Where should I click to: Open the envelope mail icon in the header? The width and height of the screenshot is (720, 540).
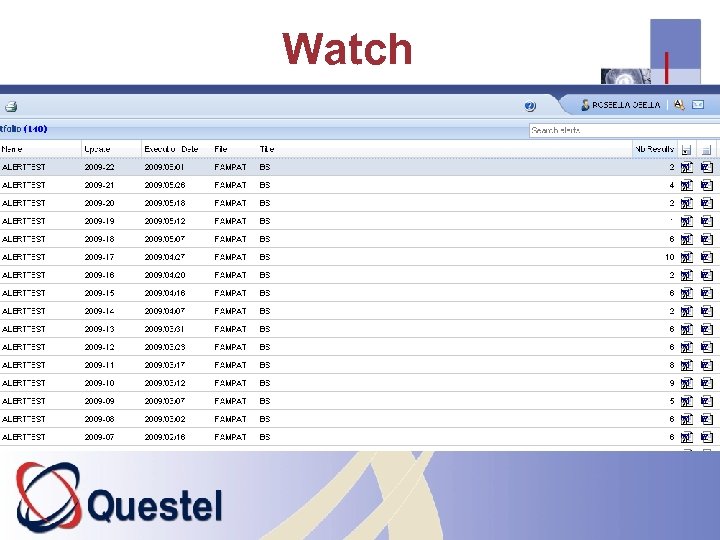coord(698,105)
